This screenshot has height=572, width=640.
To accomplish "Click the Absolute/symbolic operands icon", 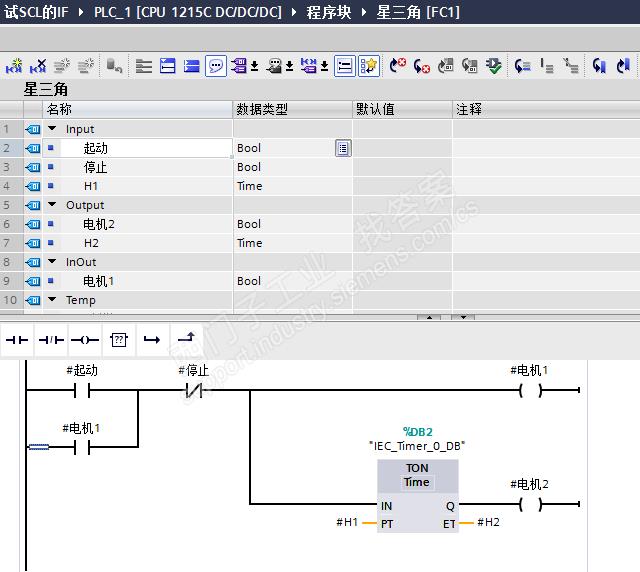I will [x=239, y=65].
